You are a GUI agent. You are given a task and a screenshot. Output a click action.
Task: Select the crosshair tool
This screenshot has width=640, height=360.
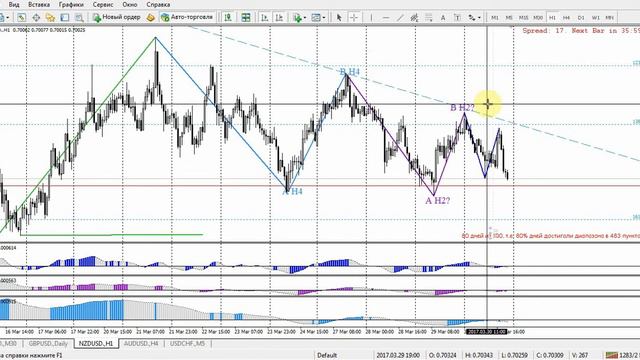(x=353, y=17)
